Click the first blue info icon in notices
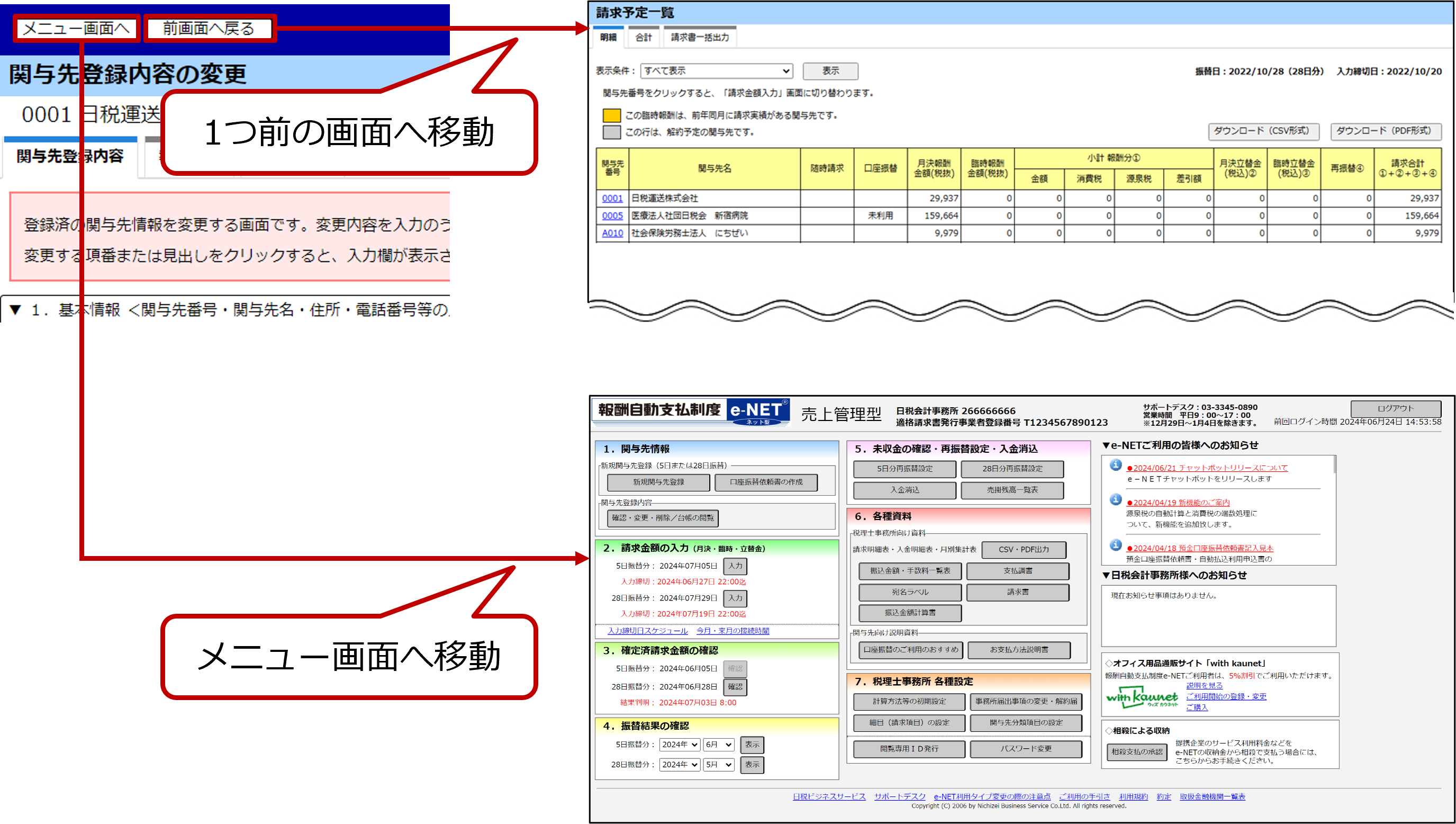1456x824 pixels. point(1115,465)
